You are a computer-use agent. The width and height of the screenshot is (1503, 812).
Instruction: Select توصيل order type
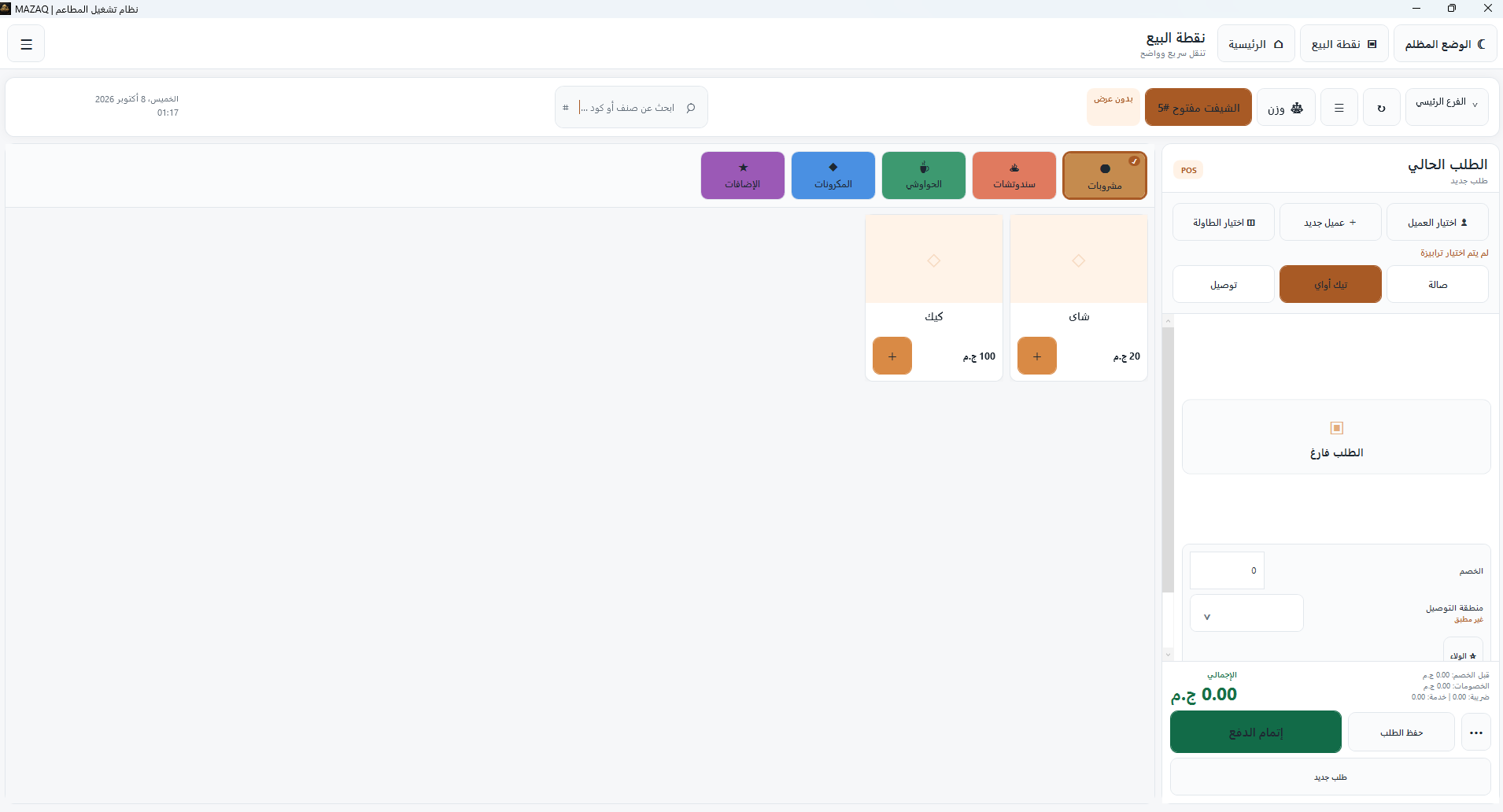point(1224,284)
